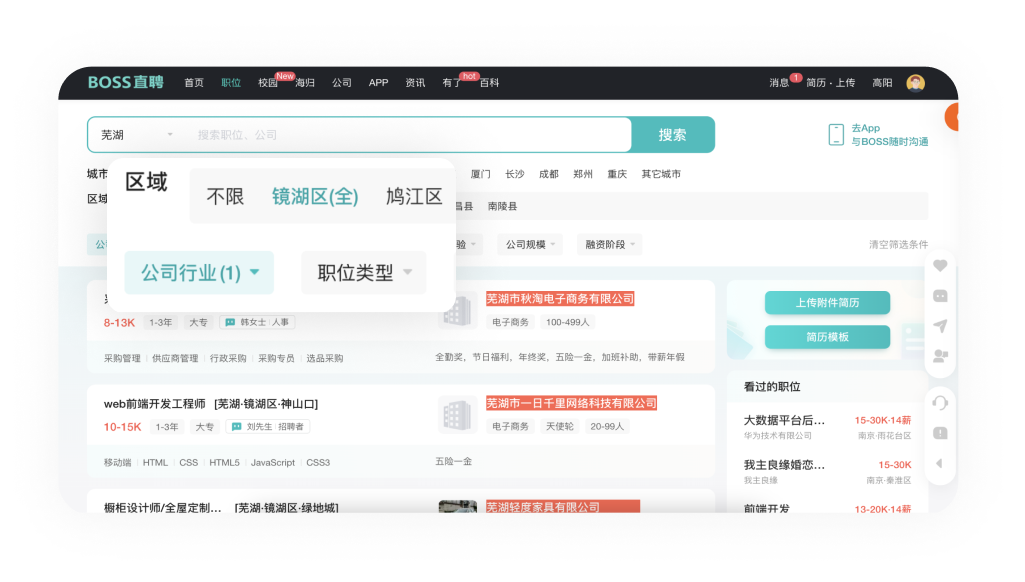Image resolution: width=1025 pixels, height=582 pixels.
Task: Open the 消息 messages menu
Action: coord(779,83)
